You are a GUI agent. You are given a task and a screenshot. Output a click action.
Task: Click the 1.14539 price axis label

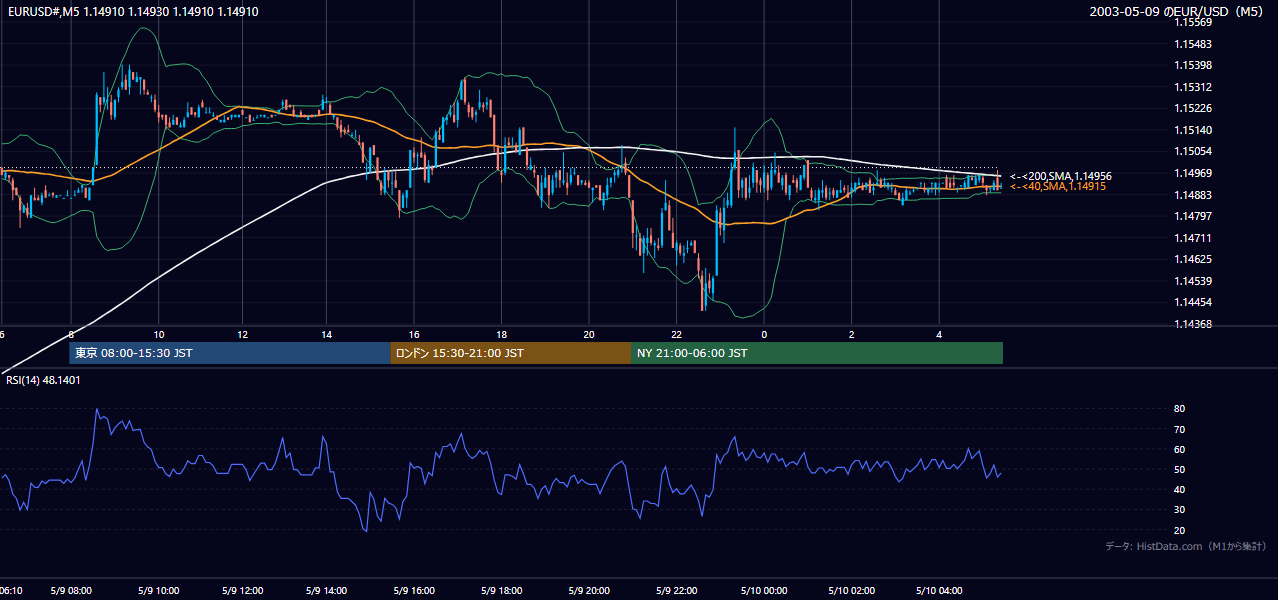(x=1193, y=281)
